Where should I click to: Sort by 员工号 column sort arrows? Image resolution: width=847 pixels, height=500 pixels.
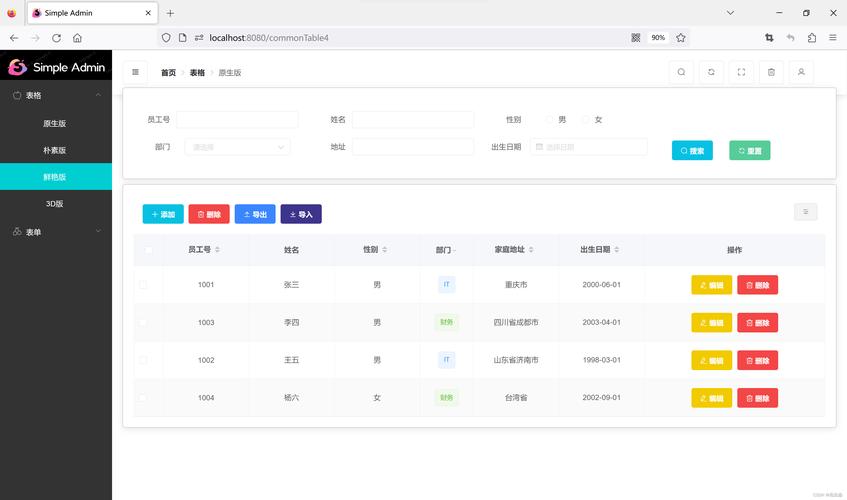click(217, 249)
